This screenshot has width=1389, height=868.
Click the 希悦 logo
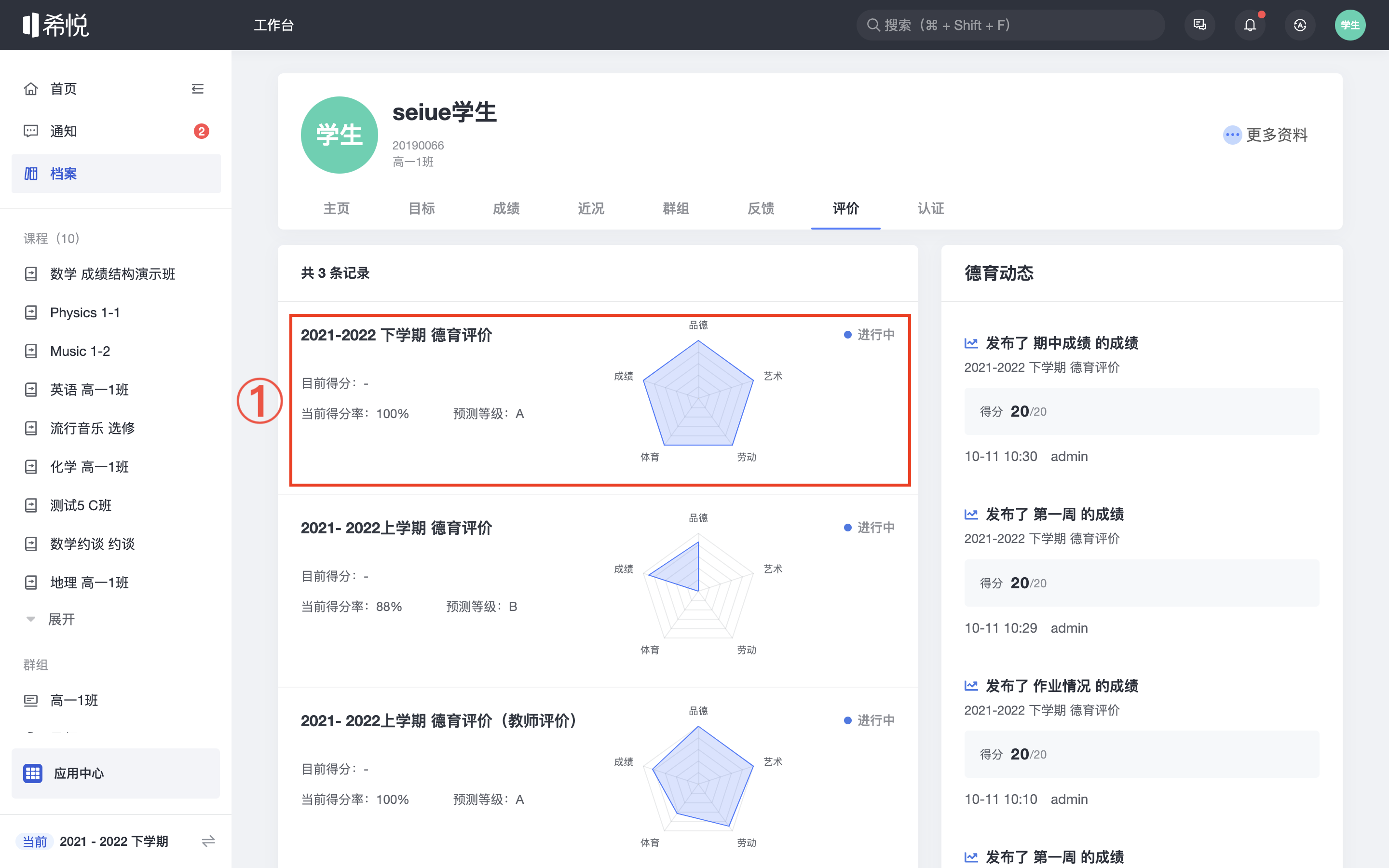(55, 25)
